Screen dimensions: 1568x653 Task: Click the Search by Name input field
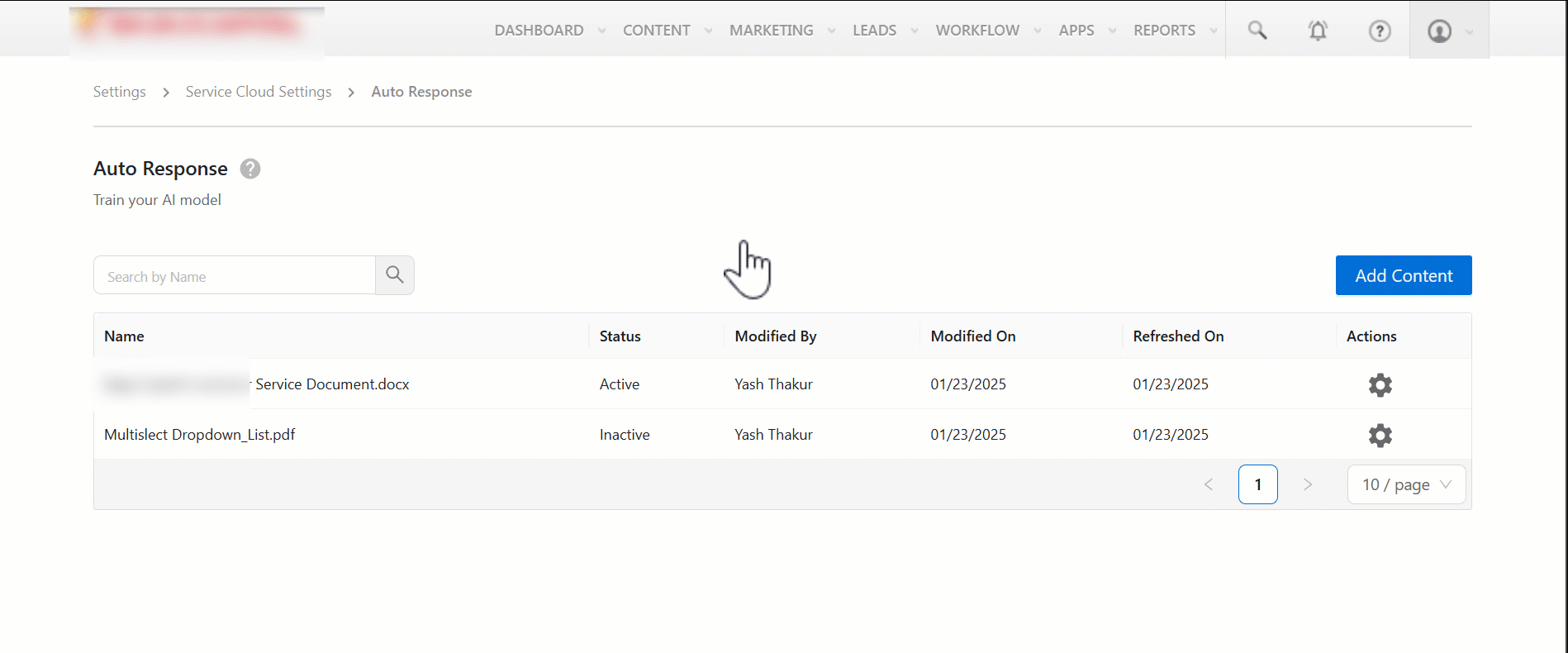[235, 276]
